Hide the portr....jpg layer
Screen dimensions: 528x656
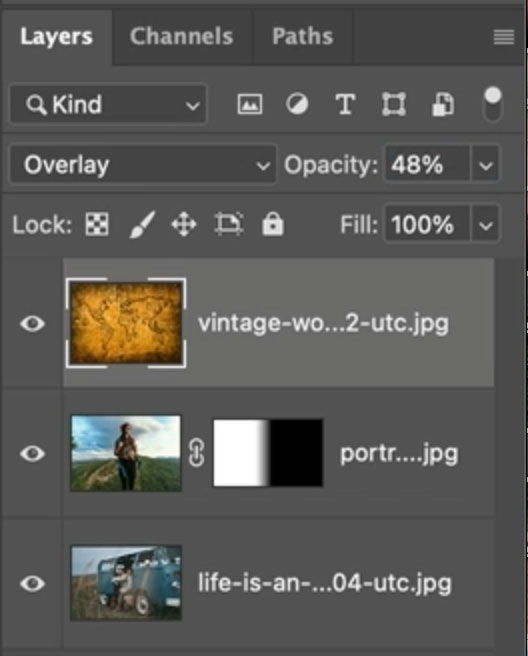coord(32,454)
